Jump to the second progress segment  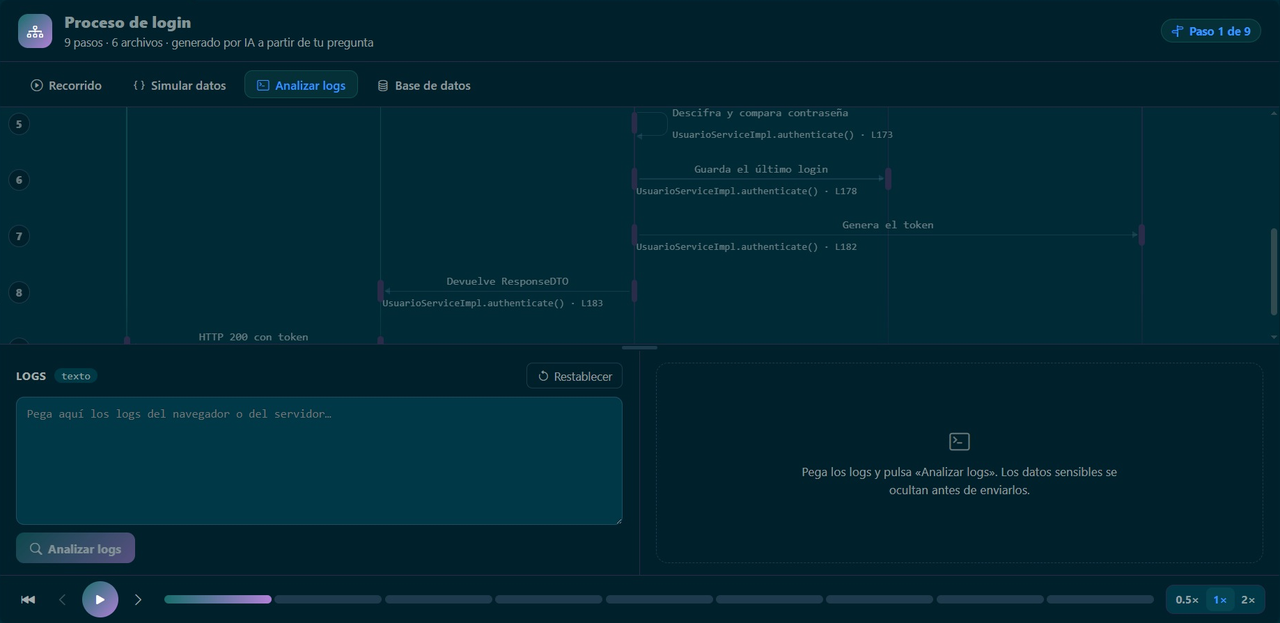pyautogui.click(x=328, y=600)
